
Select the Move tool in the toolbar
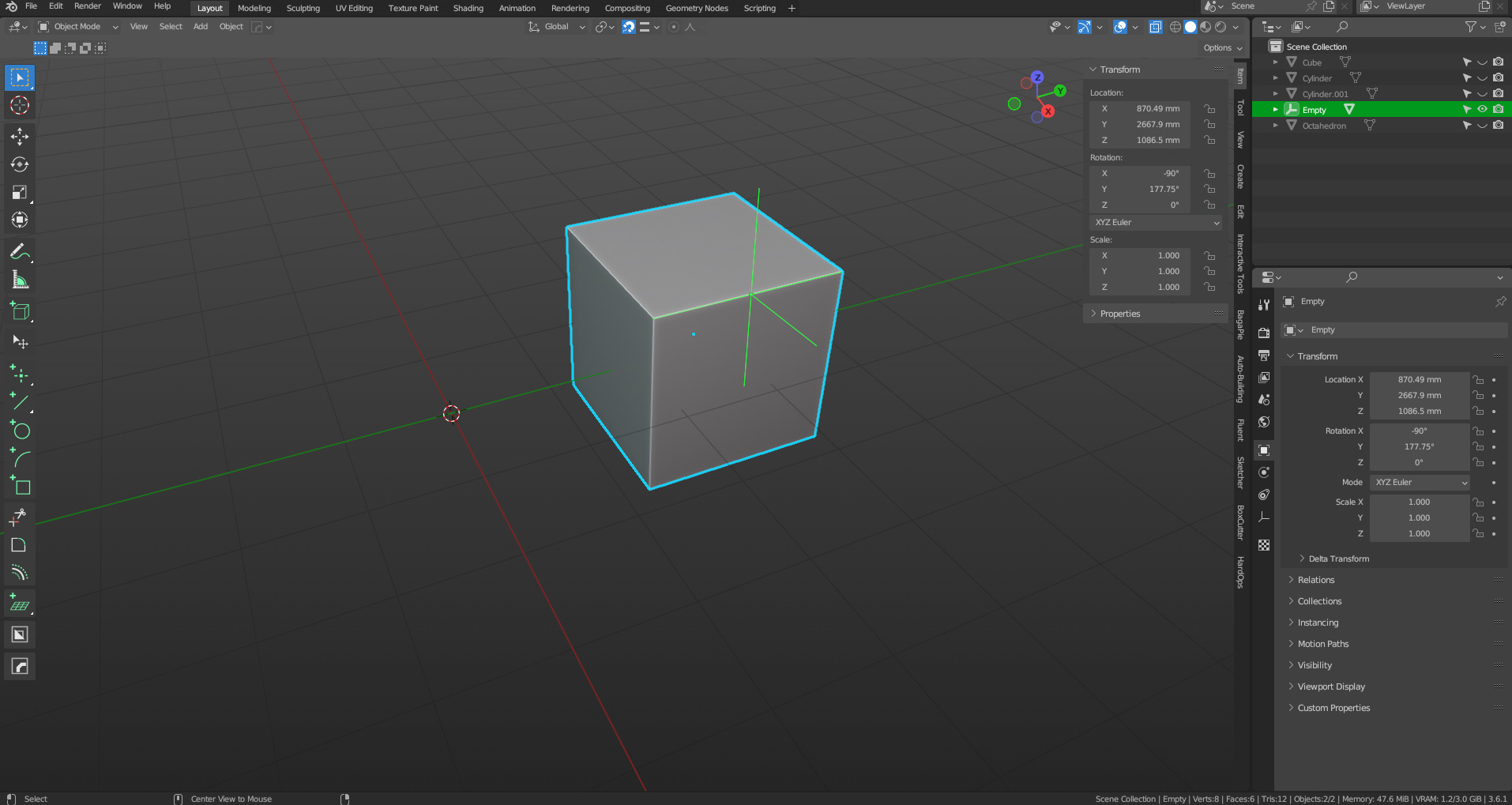[x=20, y=137]
